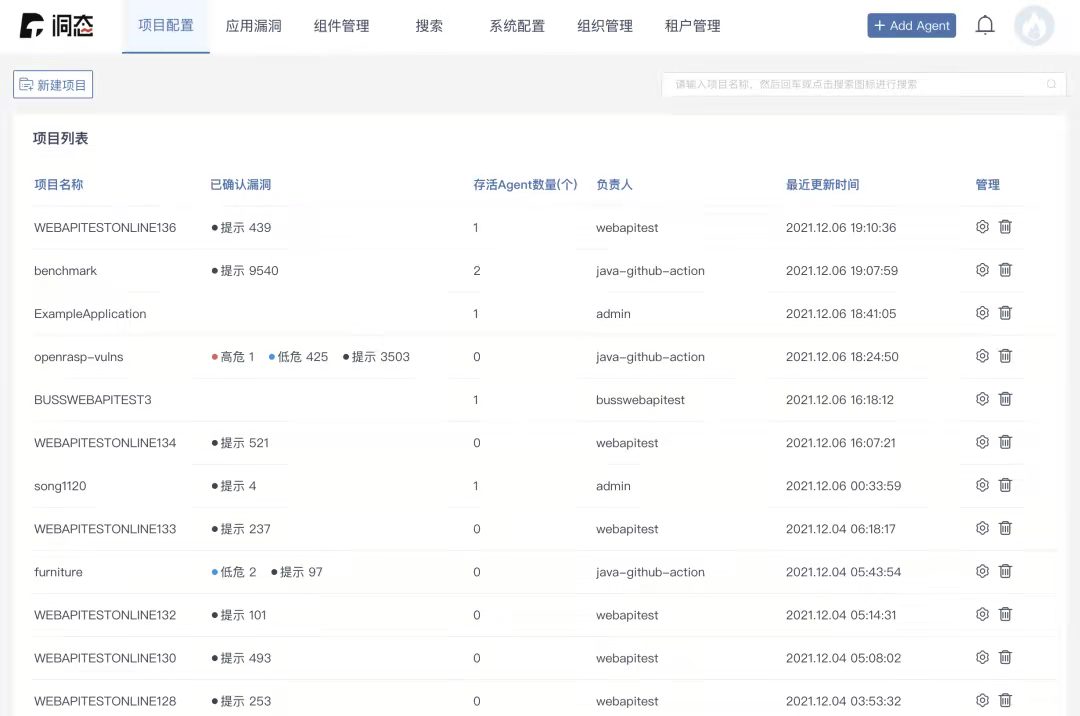Click 低危 425 tag of openrasp-vulns

point(298,357)
